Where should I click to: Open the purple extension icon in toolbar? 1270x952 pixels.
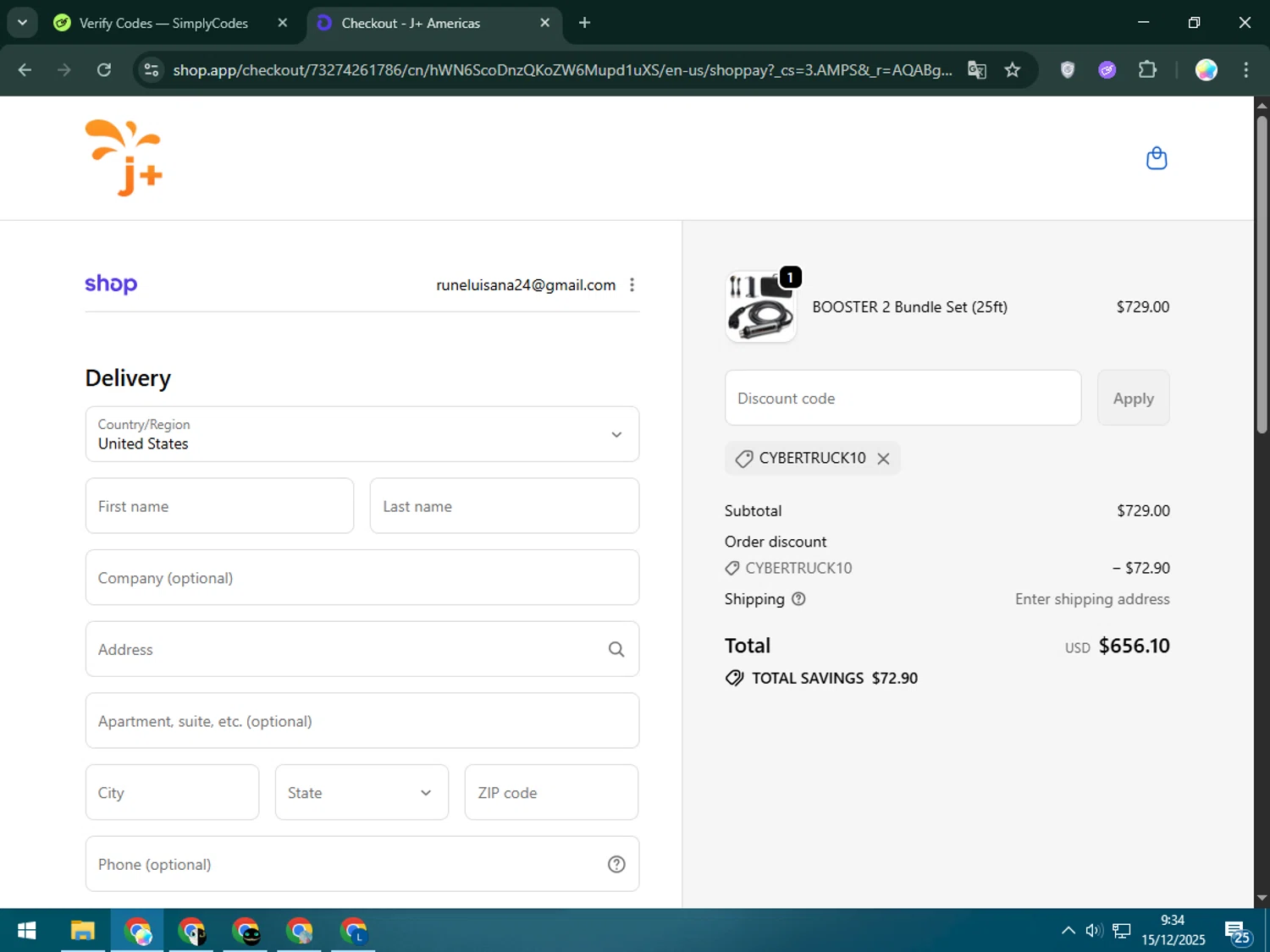click(1107, 70)
